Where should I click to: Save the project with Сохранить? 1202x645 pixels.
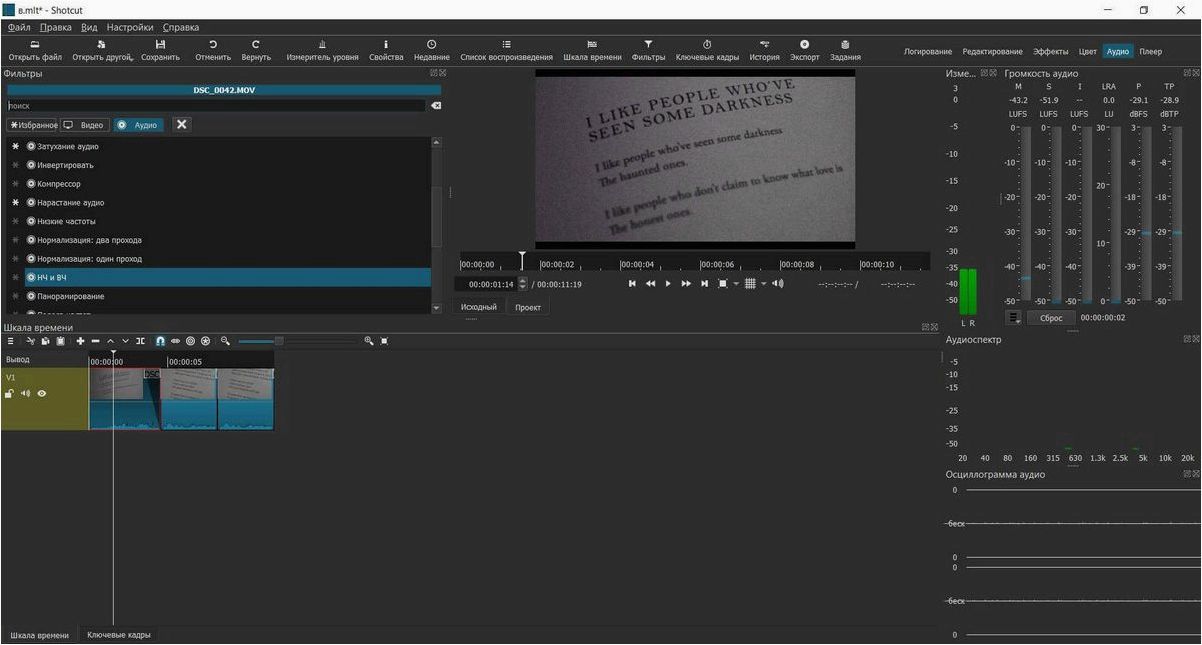(160, 50)
